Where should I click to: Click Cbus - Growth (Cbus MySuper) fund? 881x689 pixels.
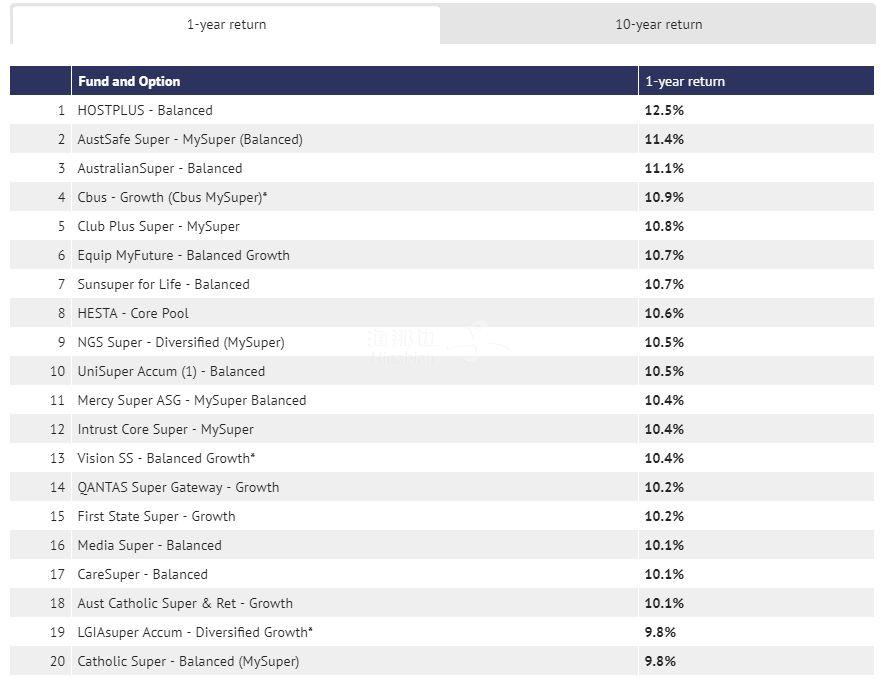172,197
